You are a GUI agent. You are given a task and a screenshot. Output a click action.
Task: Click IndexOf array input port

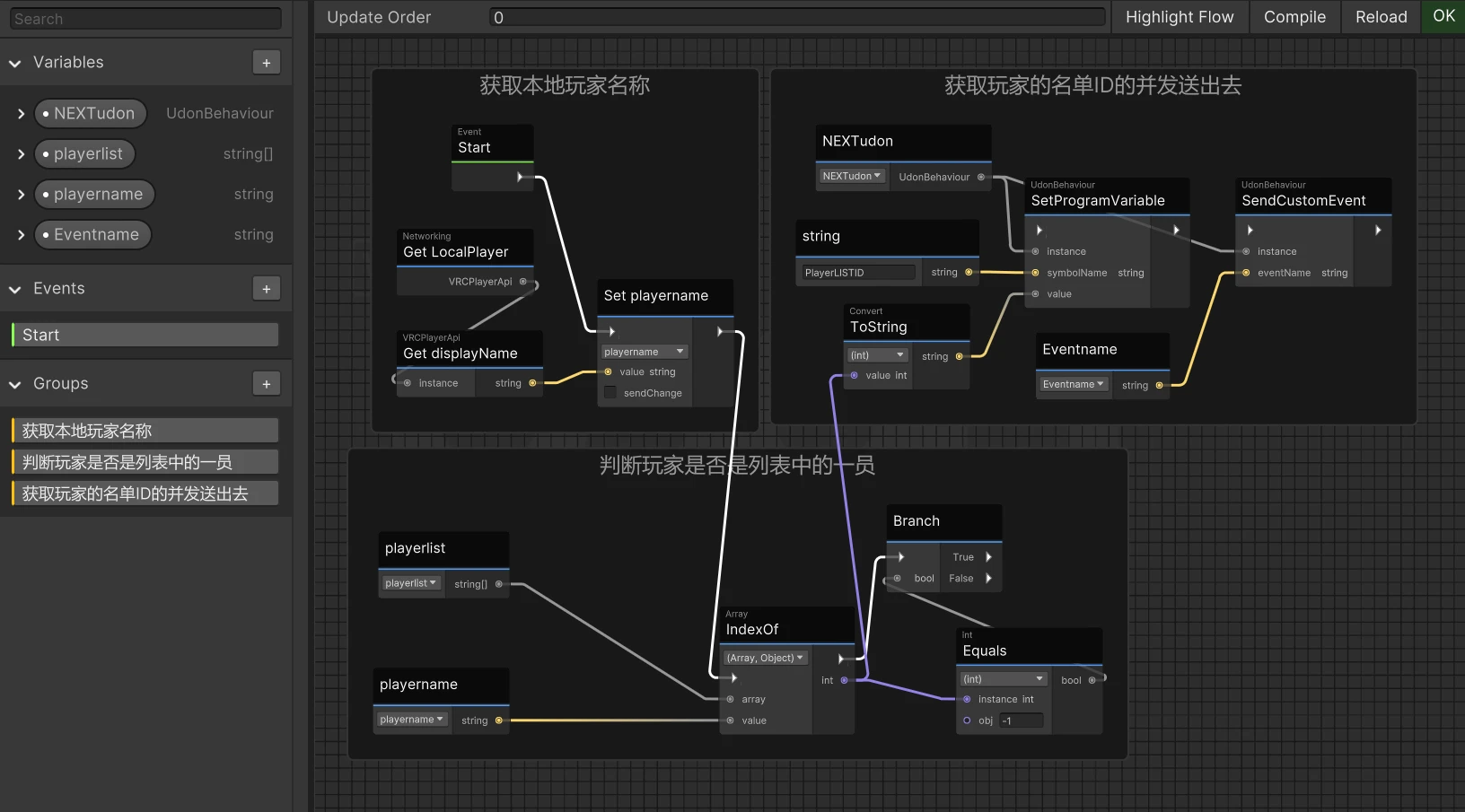(730, 700)
